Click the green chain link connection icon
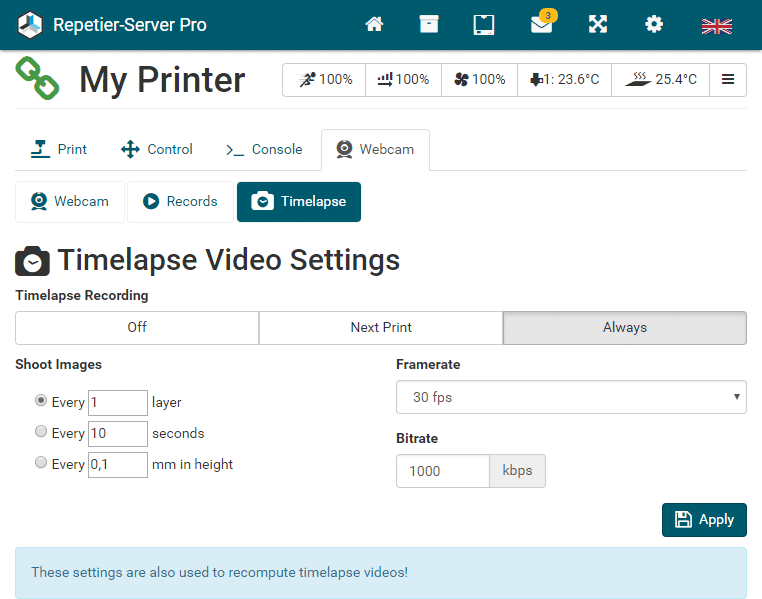The width and height of the screenshot is (762, 599). (x=37, y=78)
